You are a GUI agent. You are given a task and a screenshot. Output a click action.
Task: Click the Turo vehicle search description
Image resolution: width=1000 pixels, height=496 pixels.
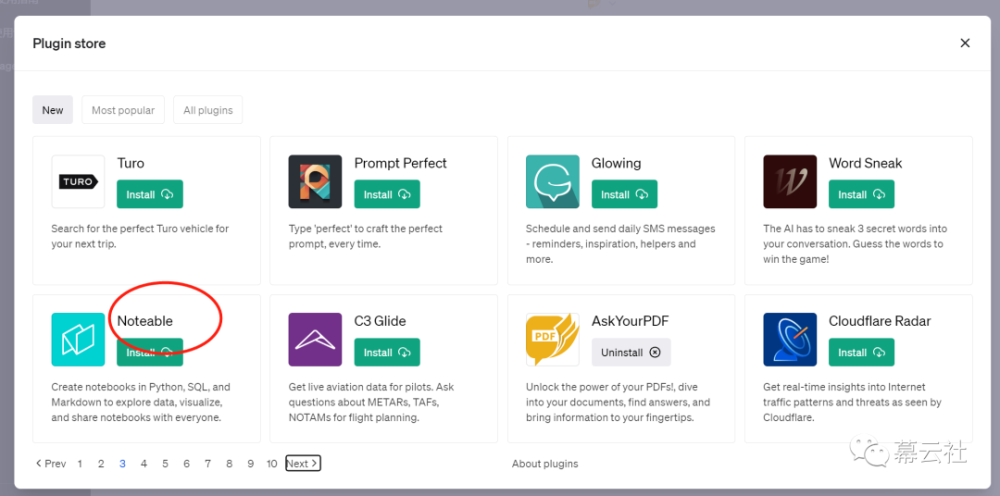click(x=140, y=236)
